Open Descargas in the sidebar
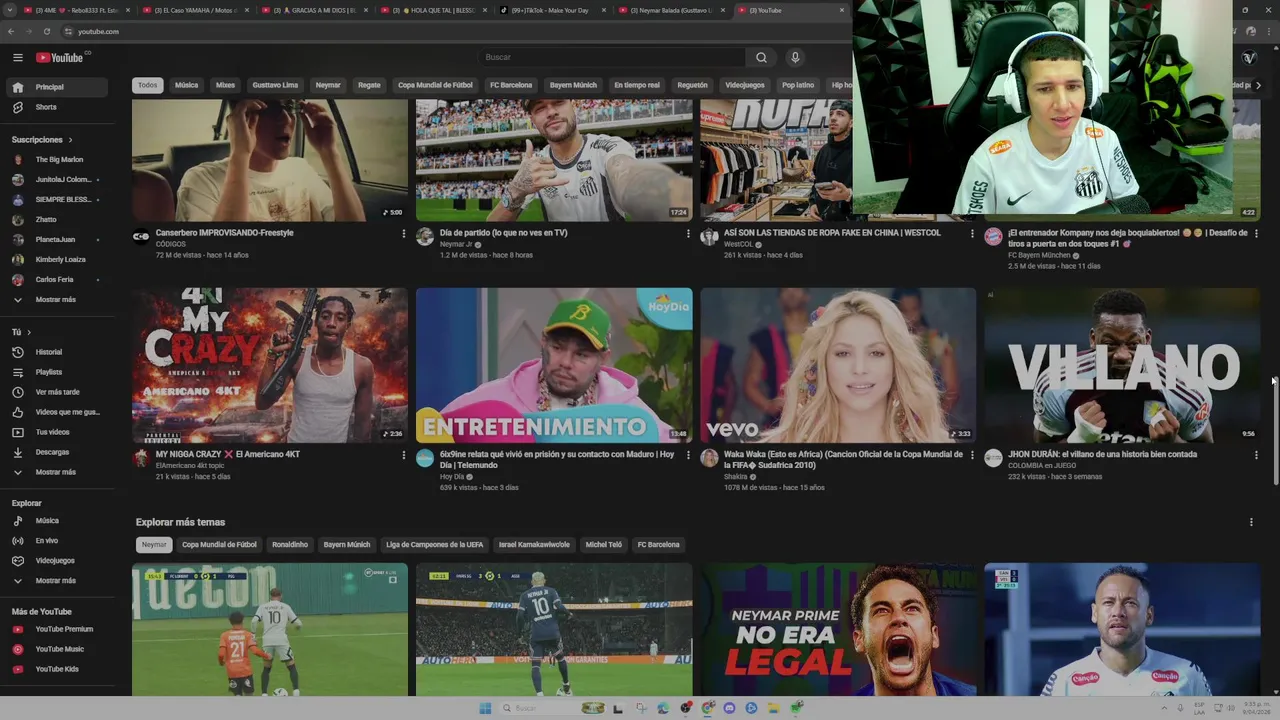The image size is (1280, 720). [x=58, y=452]
